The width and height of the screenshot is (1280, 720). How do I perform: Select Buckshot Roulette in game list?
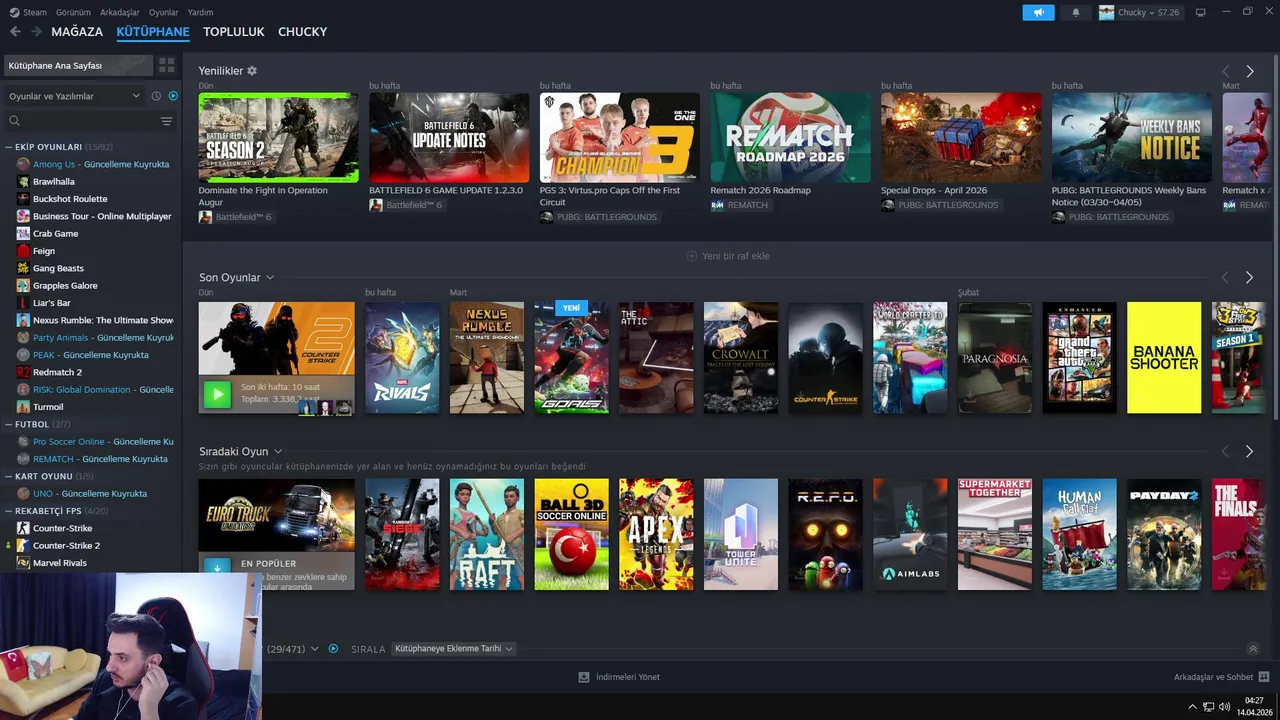70,199
